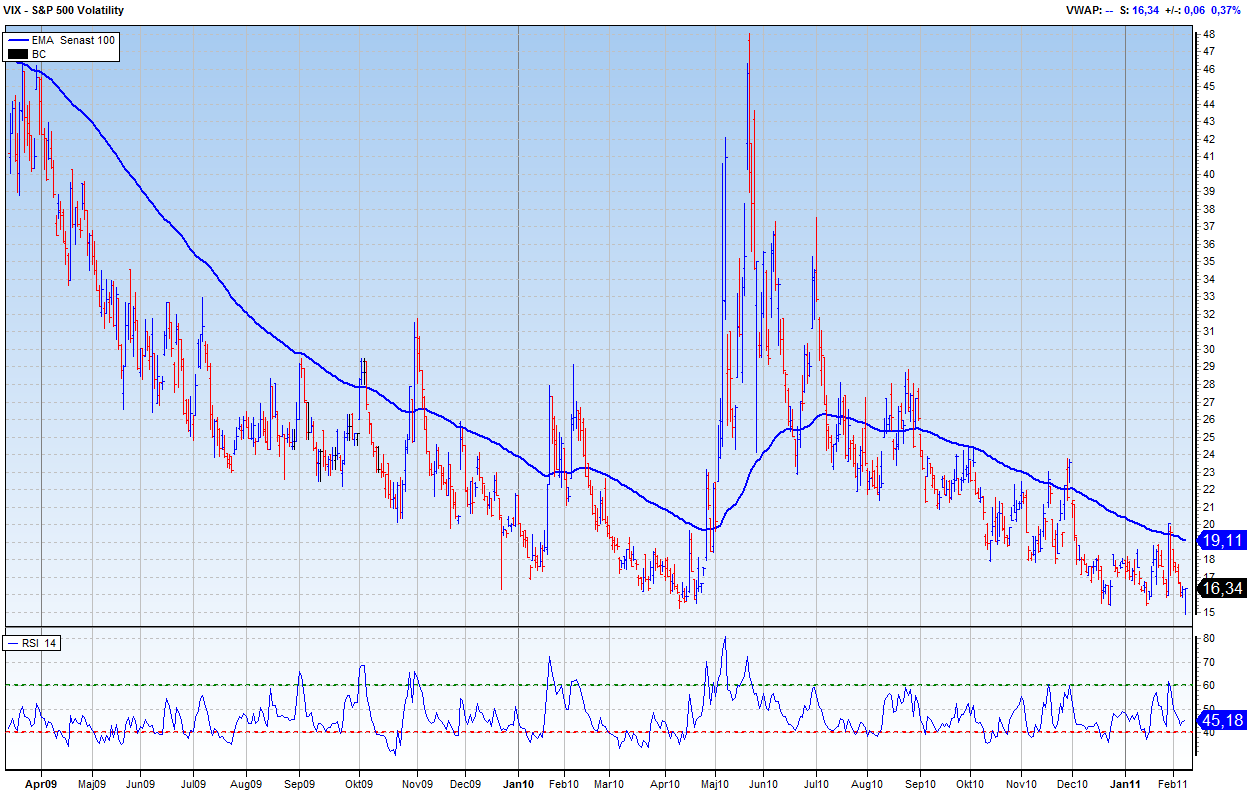Click the 30 label on price axis
Viewport: 1247px width, 791px height.
[x=1209, y=349]
